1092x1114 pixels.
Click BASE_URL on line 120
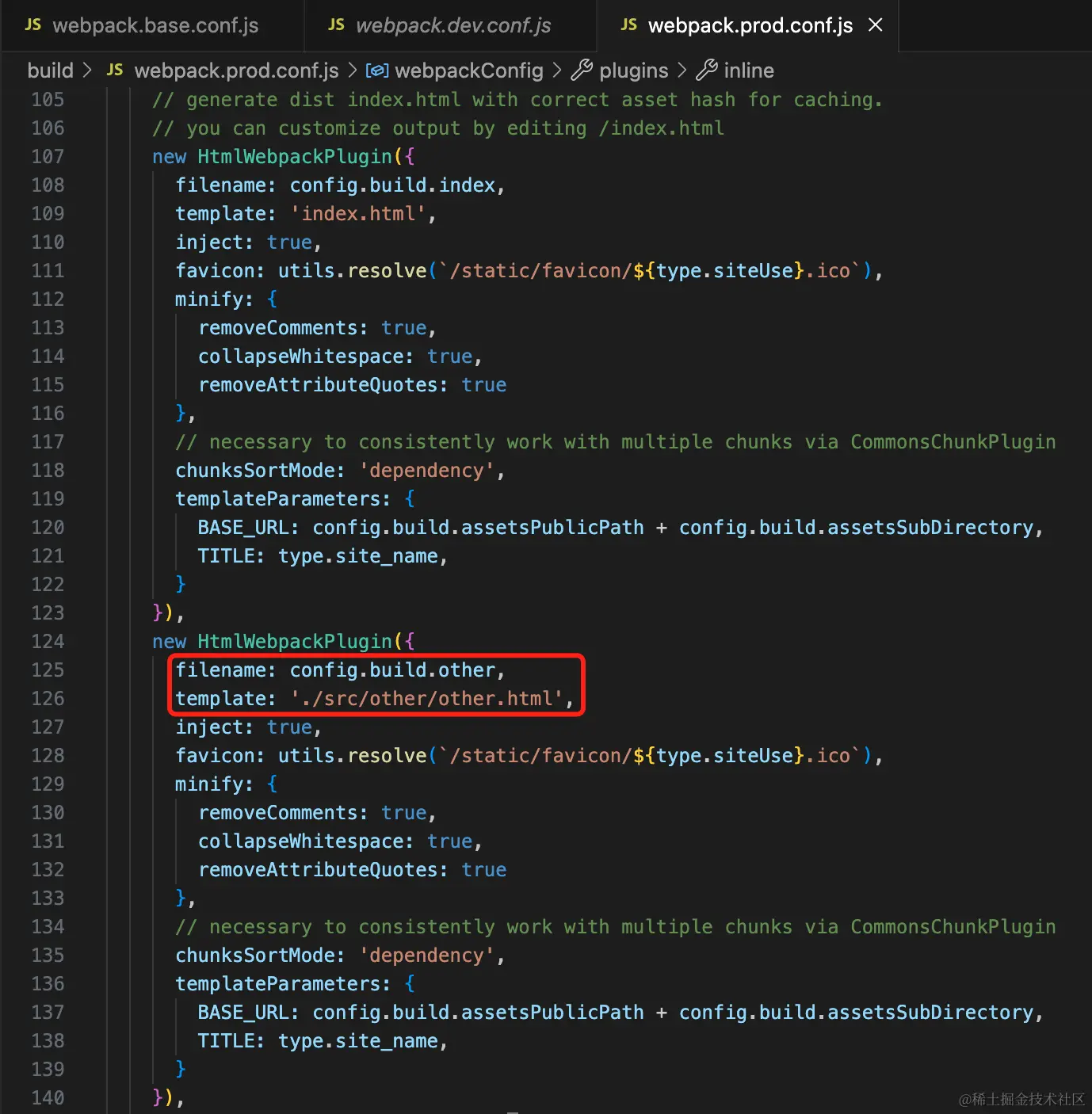[x=244, y=528]
